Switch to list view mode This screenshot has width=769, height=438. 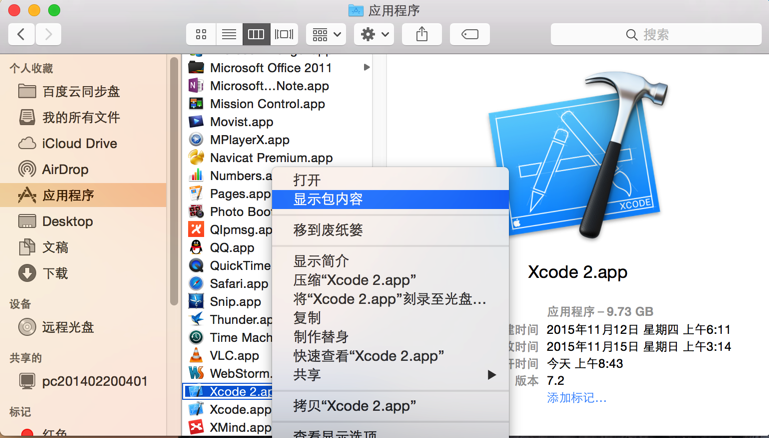229,34
